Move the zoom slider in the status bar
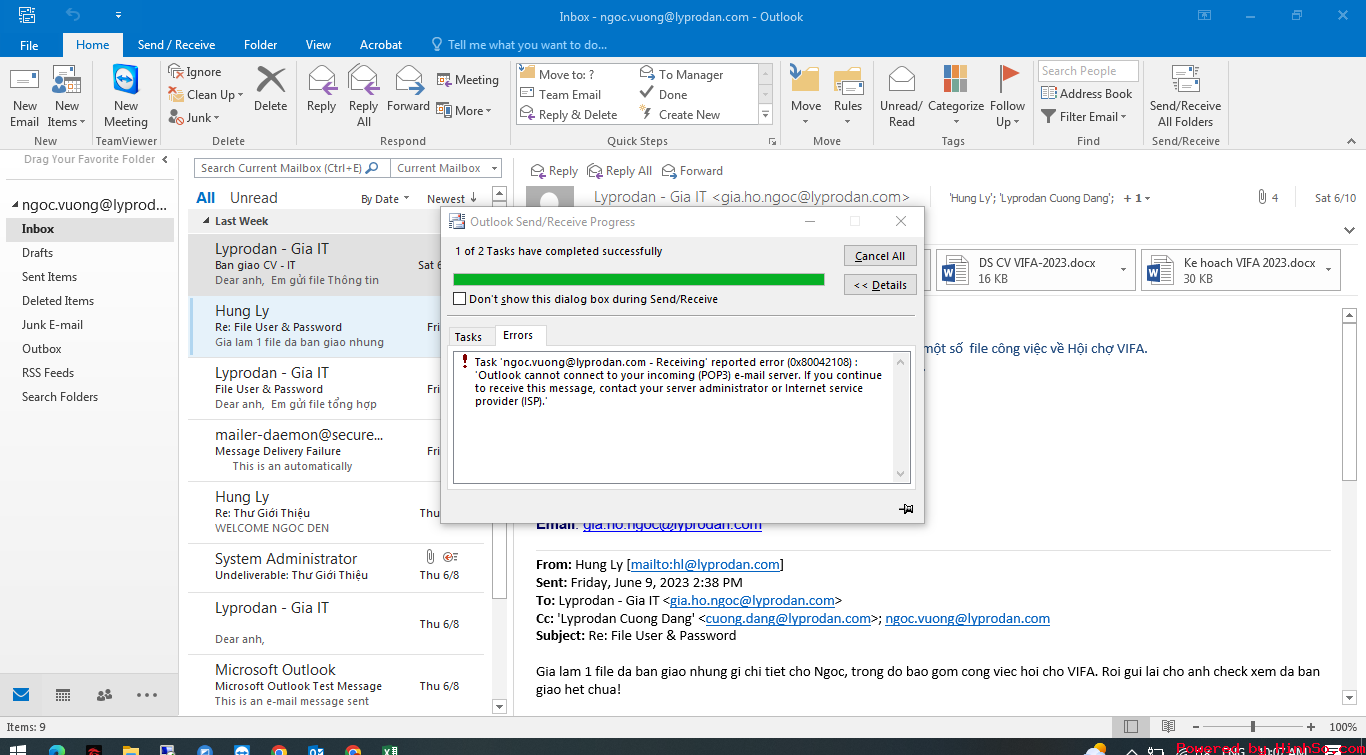The width and height of the screenshot is (1366, 755). pos(1253,727)
